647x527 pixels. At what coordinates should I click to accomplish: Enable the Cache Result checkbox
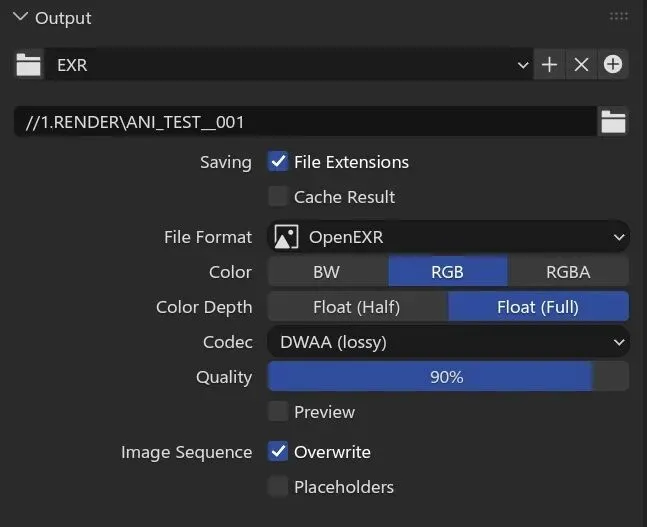click(278, 197)
